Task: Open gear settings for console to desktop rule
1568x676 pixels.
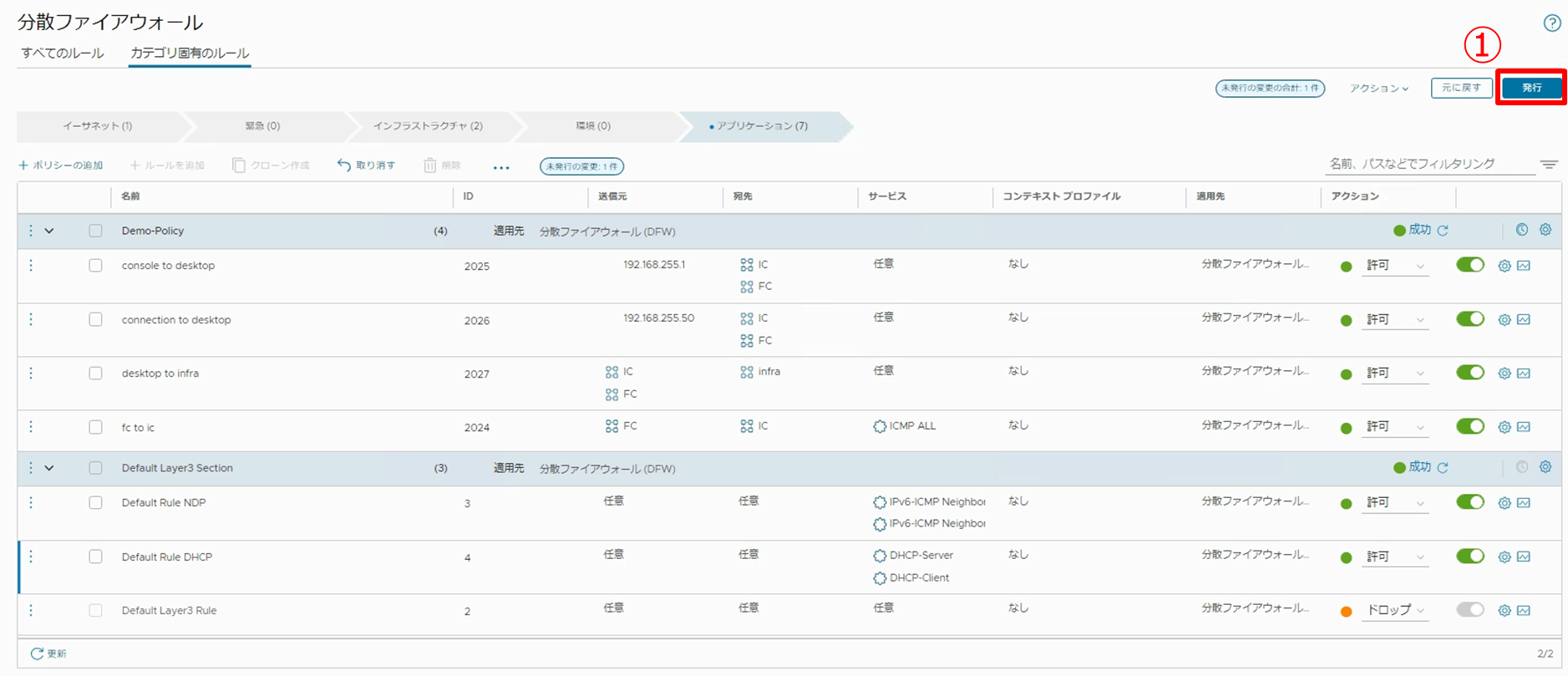Action: 1505,266
